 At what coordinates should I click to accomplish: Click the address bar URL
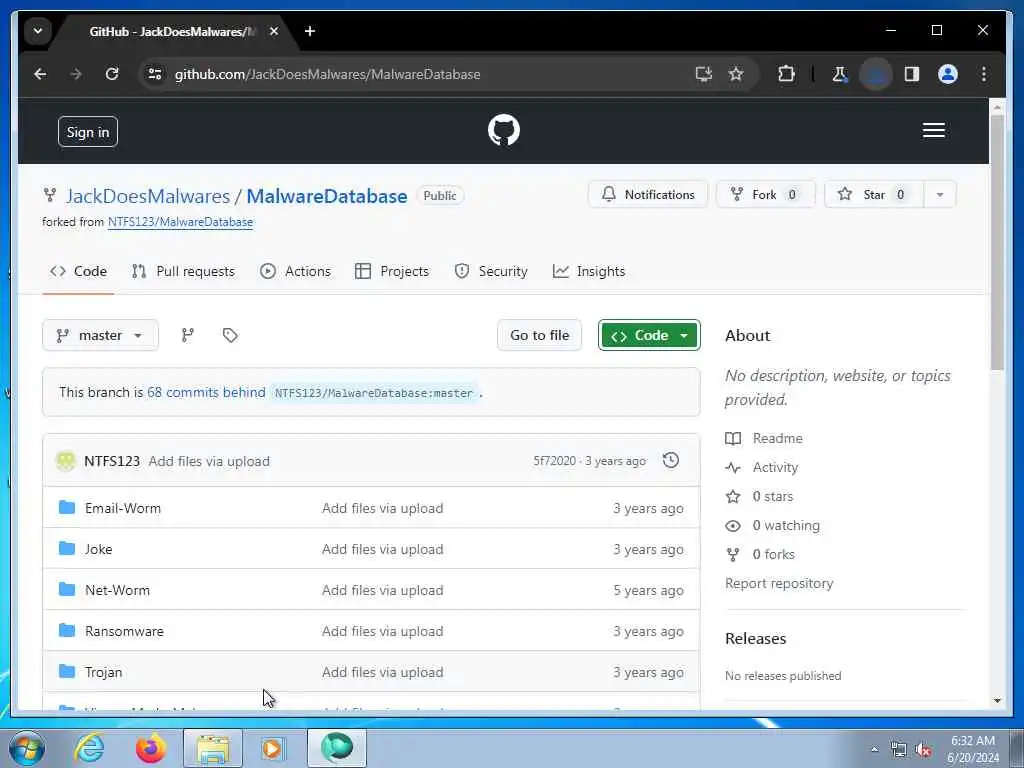[x=327, y=74]
